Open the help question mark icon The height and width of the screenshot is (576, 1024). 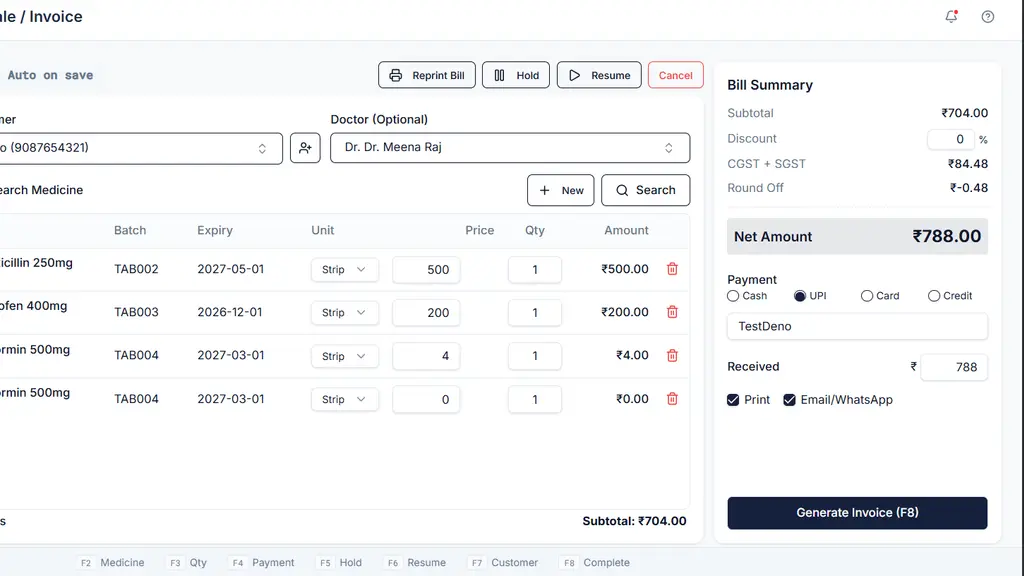[x=987, y=17]
